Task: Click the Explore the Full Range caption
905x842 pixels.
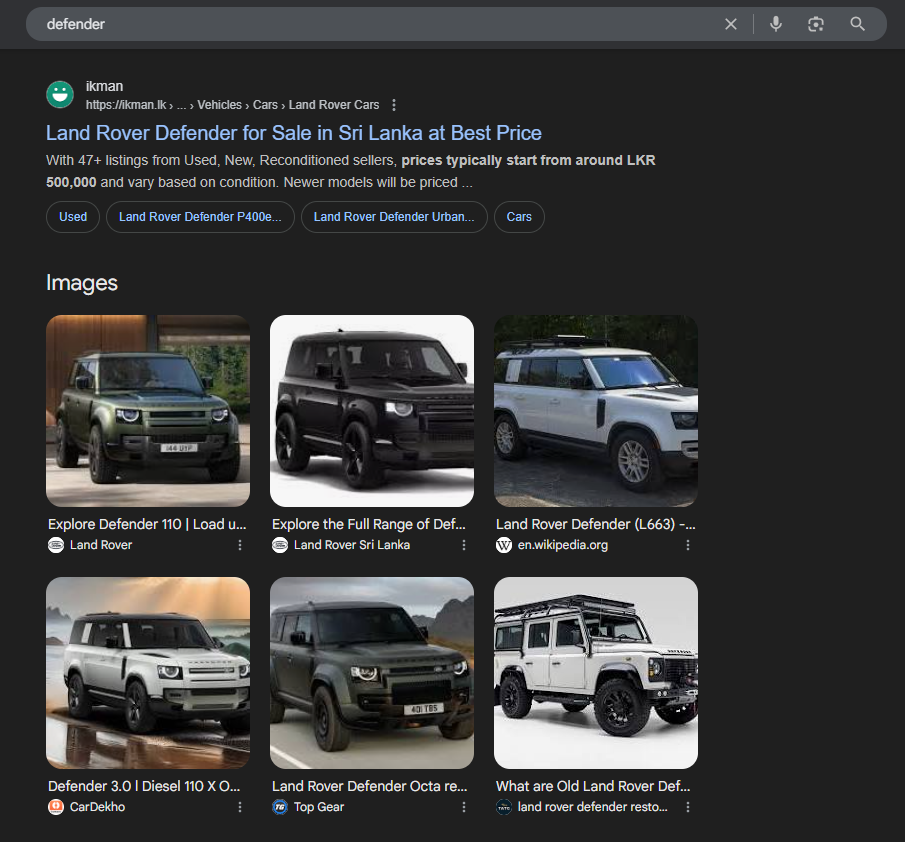Action: pos(369,524)
